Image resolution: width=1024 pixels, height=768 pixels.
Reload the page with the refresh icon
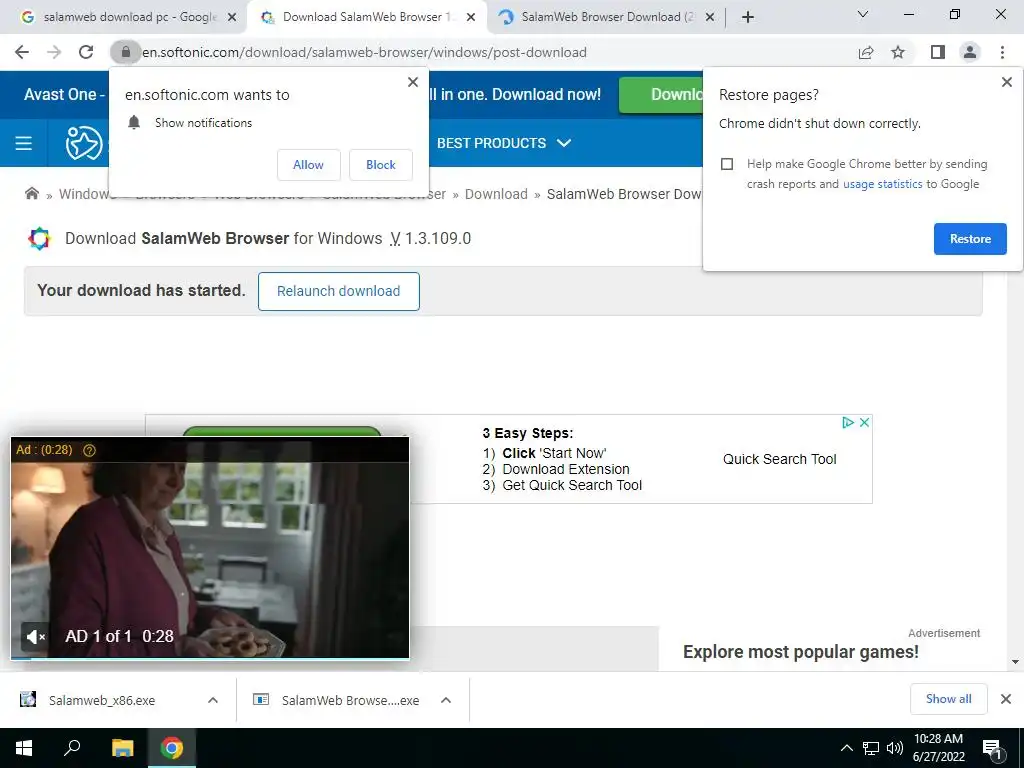point(86,52)
